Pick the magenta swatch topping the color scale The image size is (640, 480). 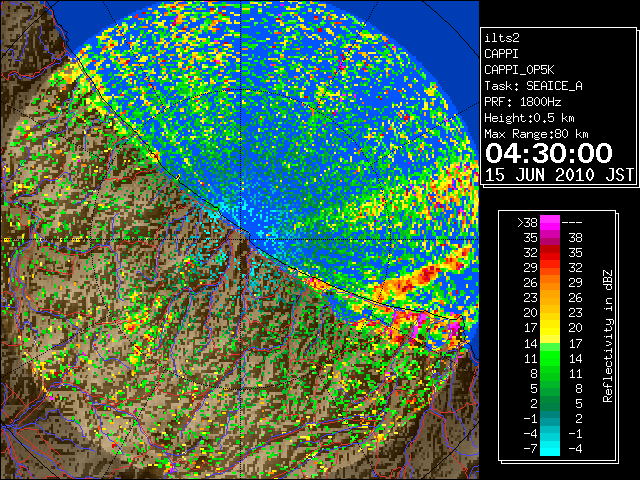(550, 222)
